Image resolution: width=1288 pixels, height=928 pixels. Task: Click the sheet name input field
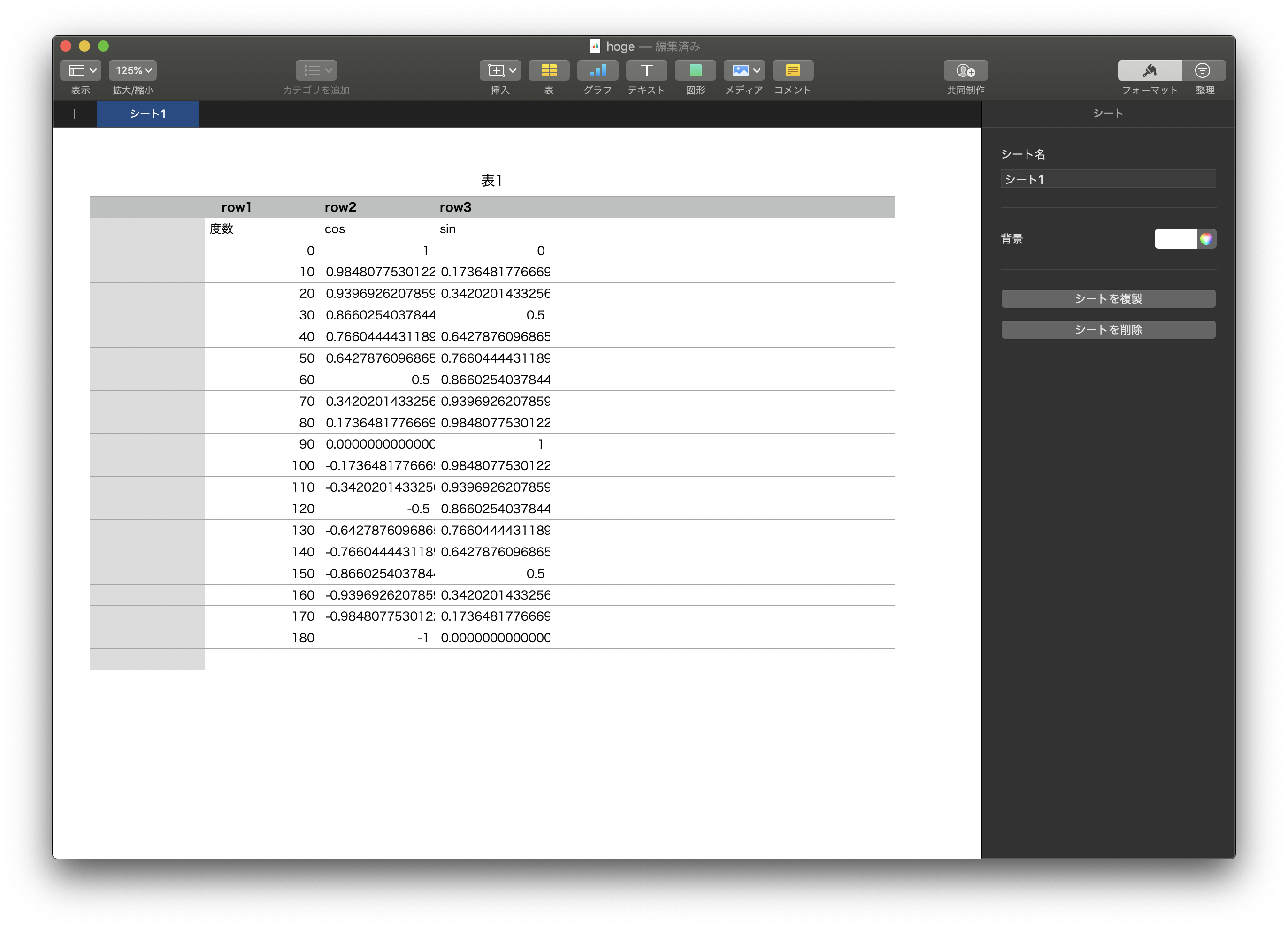tap(1107, 179)
